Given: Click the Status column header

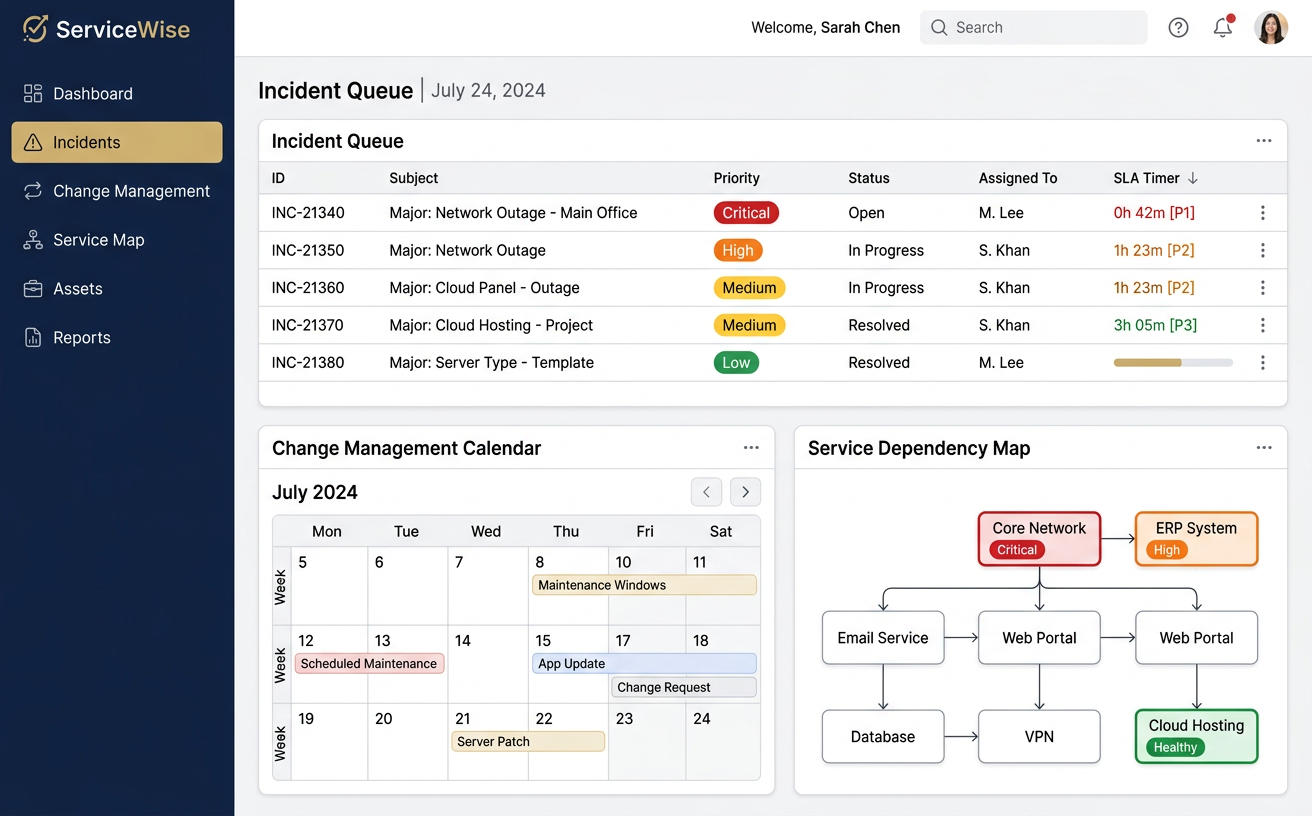Looking at the screenshot, I should (x=869, y=178).
